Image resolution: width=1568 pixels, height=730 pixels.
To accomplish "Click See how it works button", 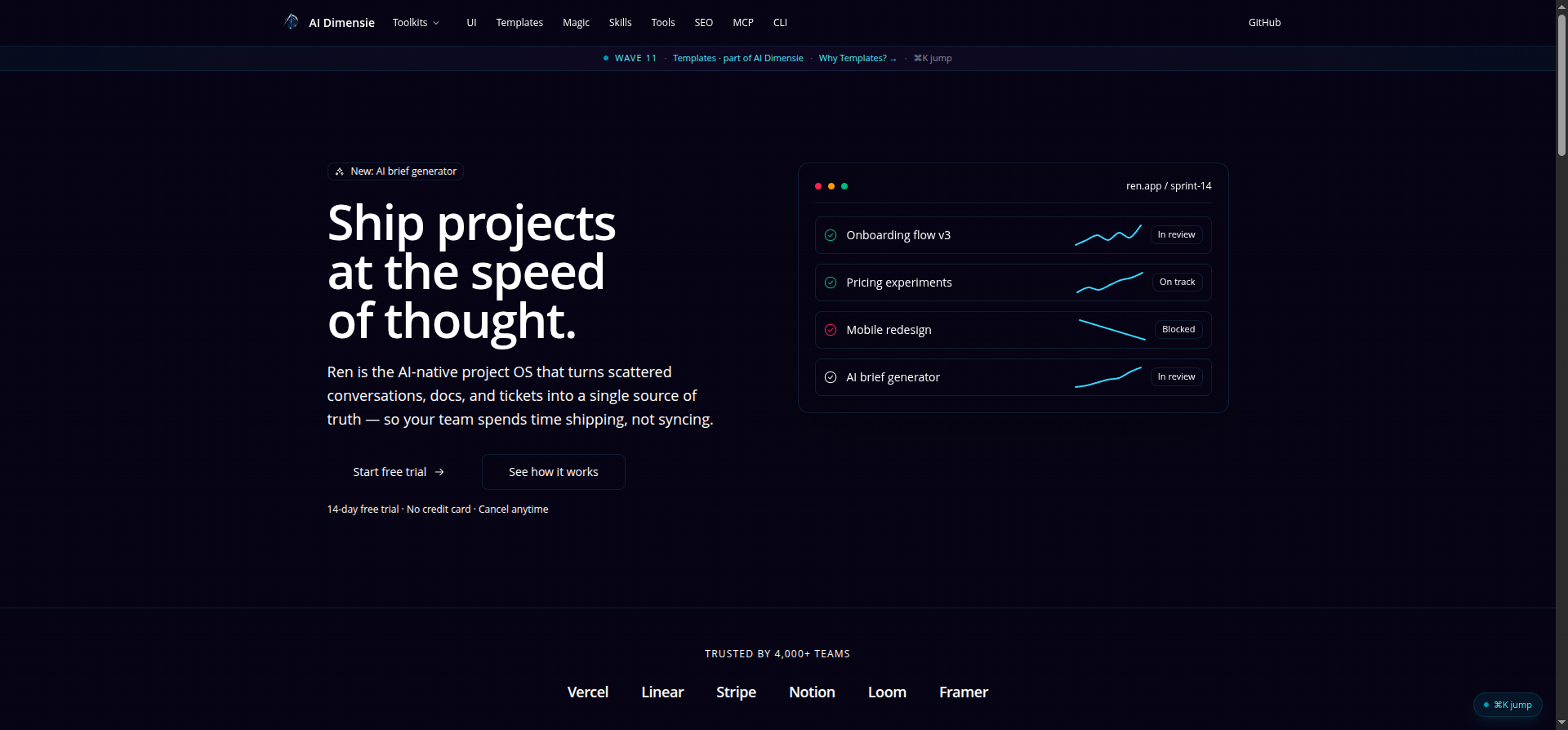I will pyautogui.click(x=553, y=472).
